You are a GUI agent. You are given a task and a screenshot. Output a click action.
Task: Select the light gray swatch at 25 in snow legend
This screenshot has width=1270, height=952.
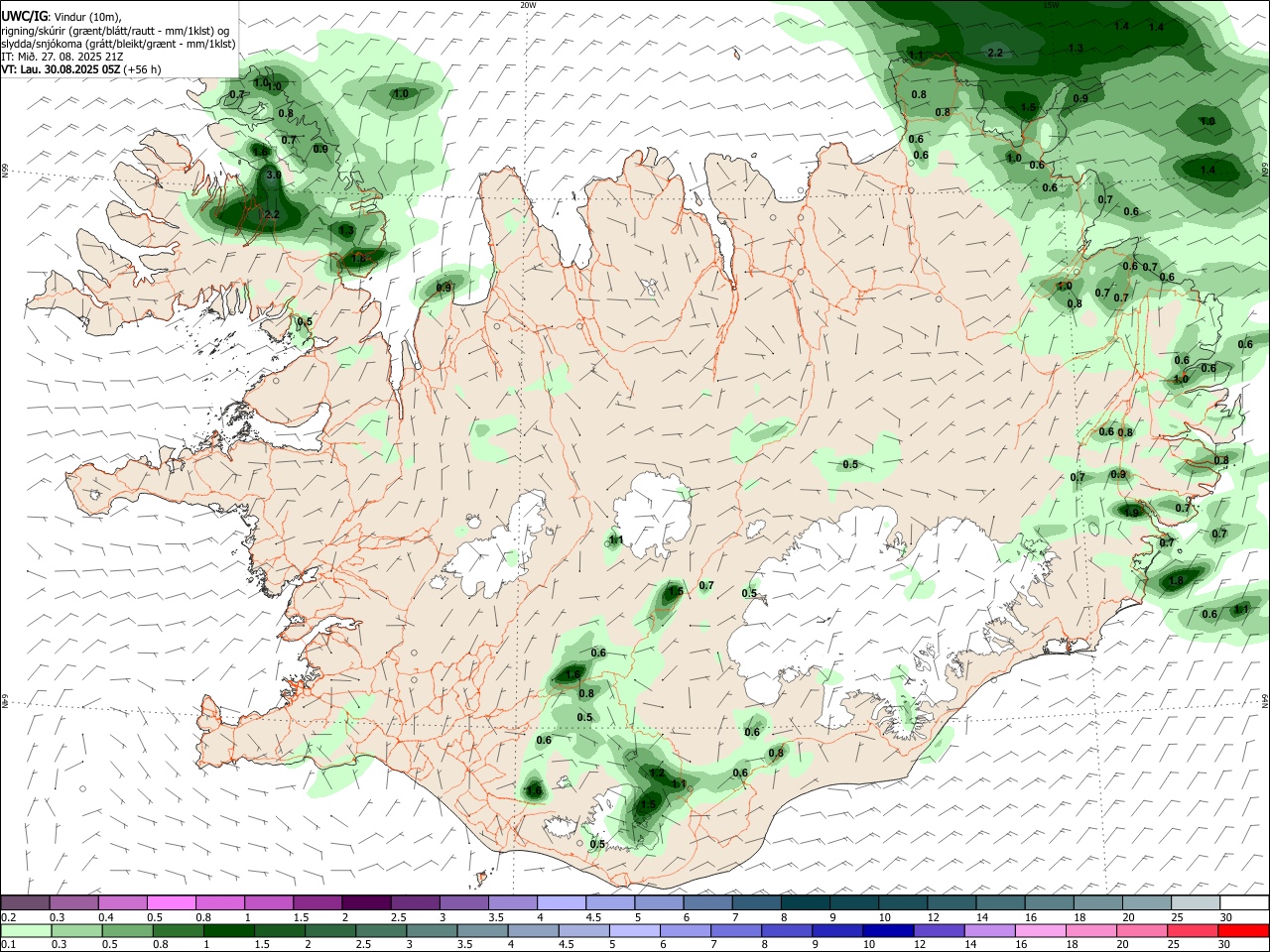pos(1196,902)
